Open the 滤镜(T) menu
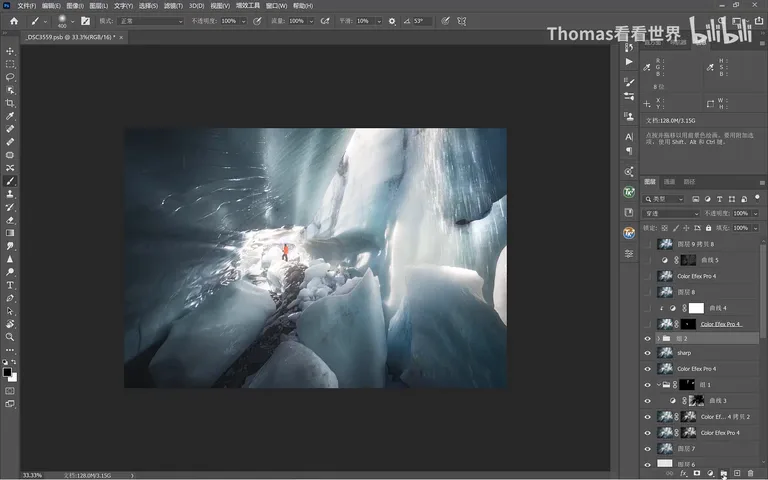The image size is (768, 480). [173, 6]
